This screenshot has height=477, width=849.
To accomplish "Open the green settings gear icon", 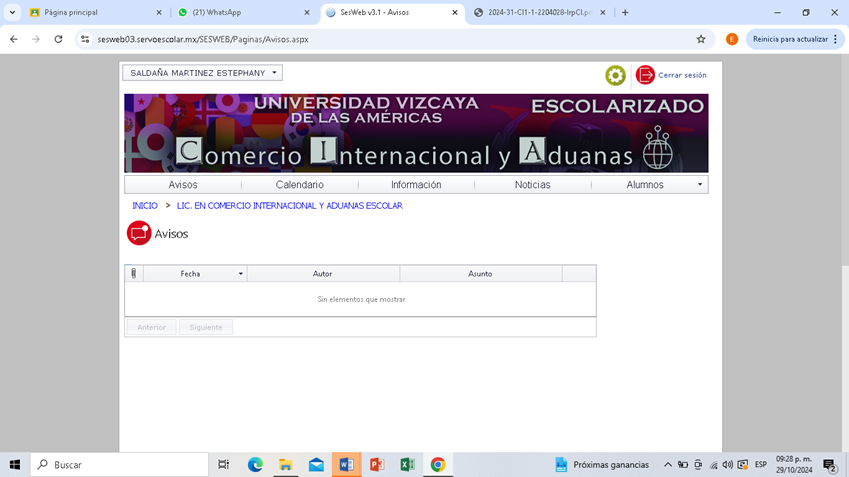I will 615,75.
